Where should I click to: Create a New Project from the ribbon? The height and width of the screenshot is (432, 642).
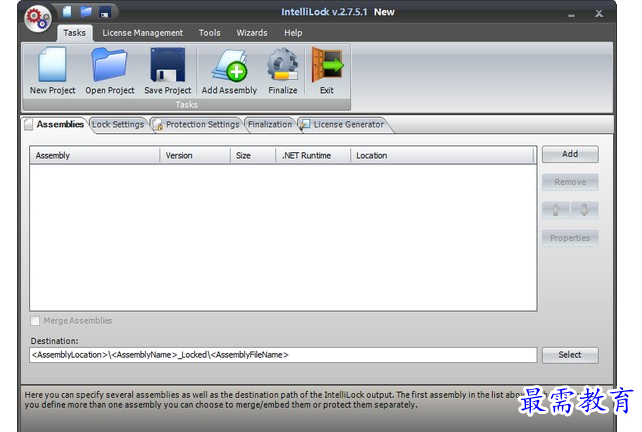coord(52,71)
